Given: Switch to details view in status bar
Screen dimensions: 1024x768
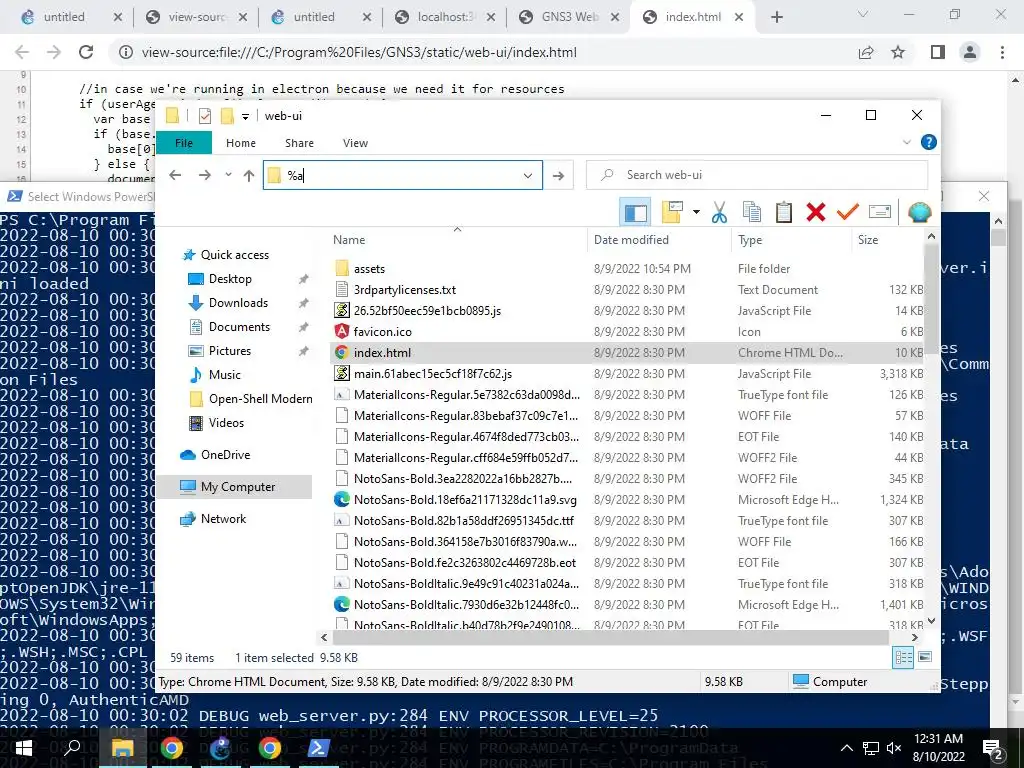Looking at the screenshot, I should tap(903, 658).
